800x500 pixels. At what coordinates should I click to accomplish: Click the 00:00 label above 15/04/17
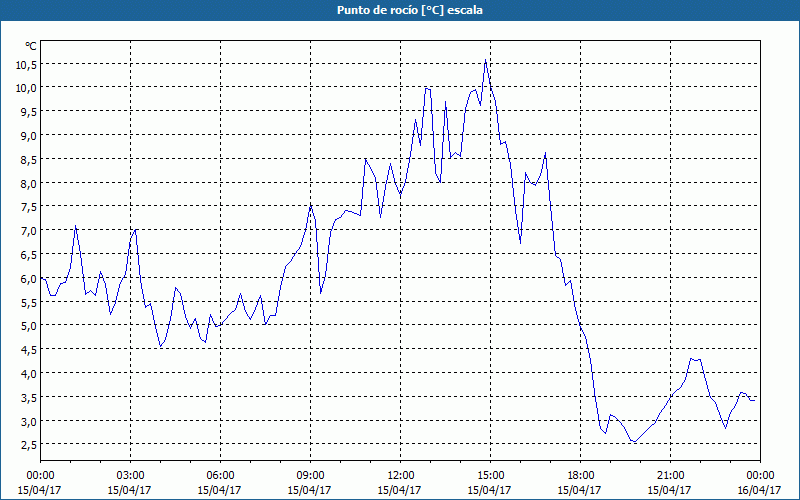tap(40, 476)
